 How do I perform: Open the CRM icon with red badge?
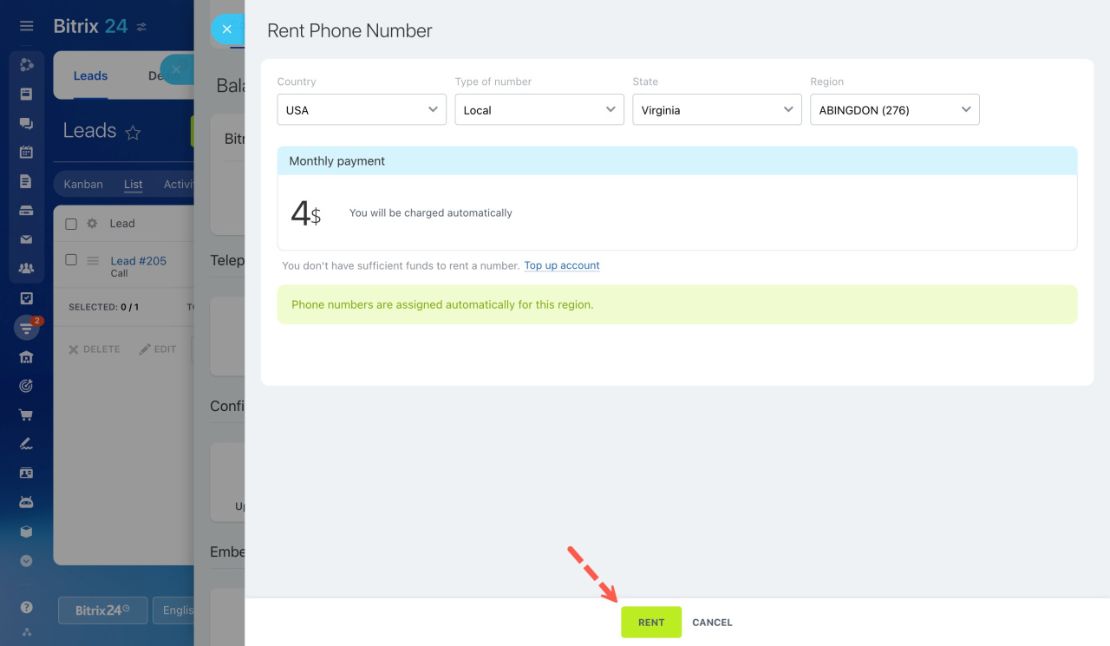pyautogui.click(x=27, y=328)
